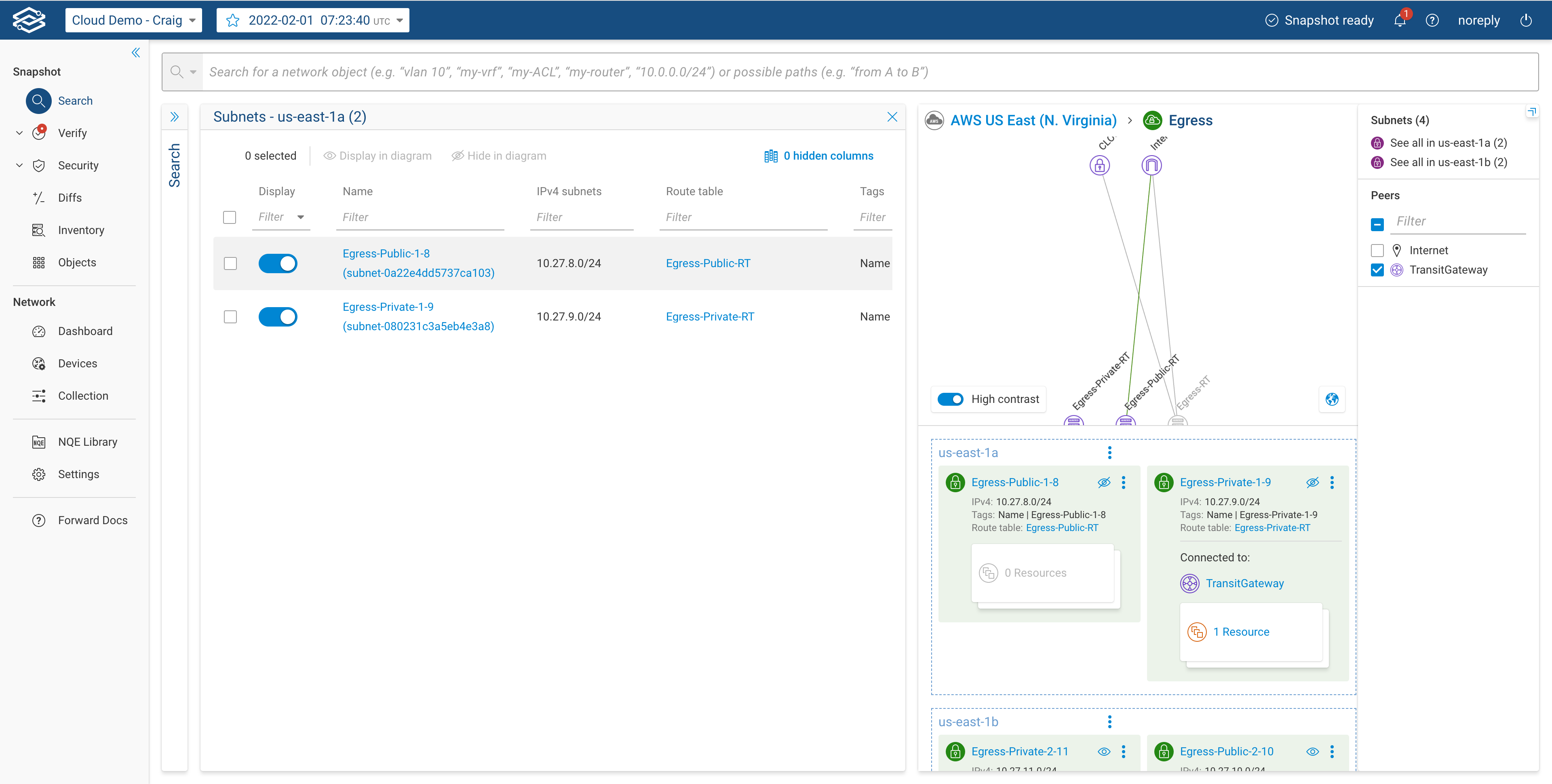1552x784 pixels.
Task: Open the Objects grid icon
Action: 38,262
